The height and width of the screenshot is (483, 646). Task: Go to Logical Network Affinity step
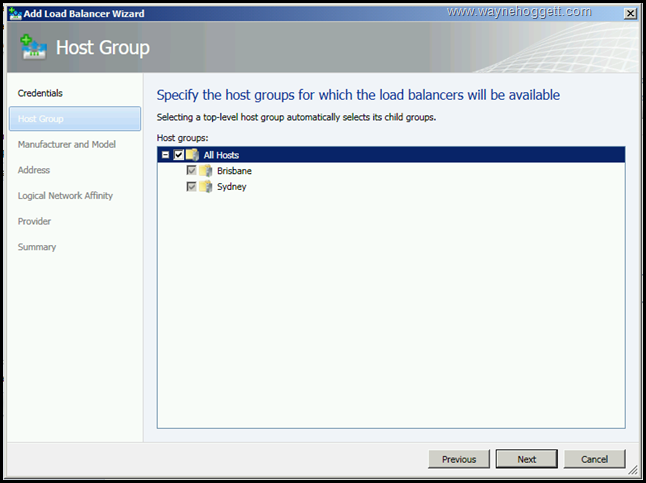(65, 196)
